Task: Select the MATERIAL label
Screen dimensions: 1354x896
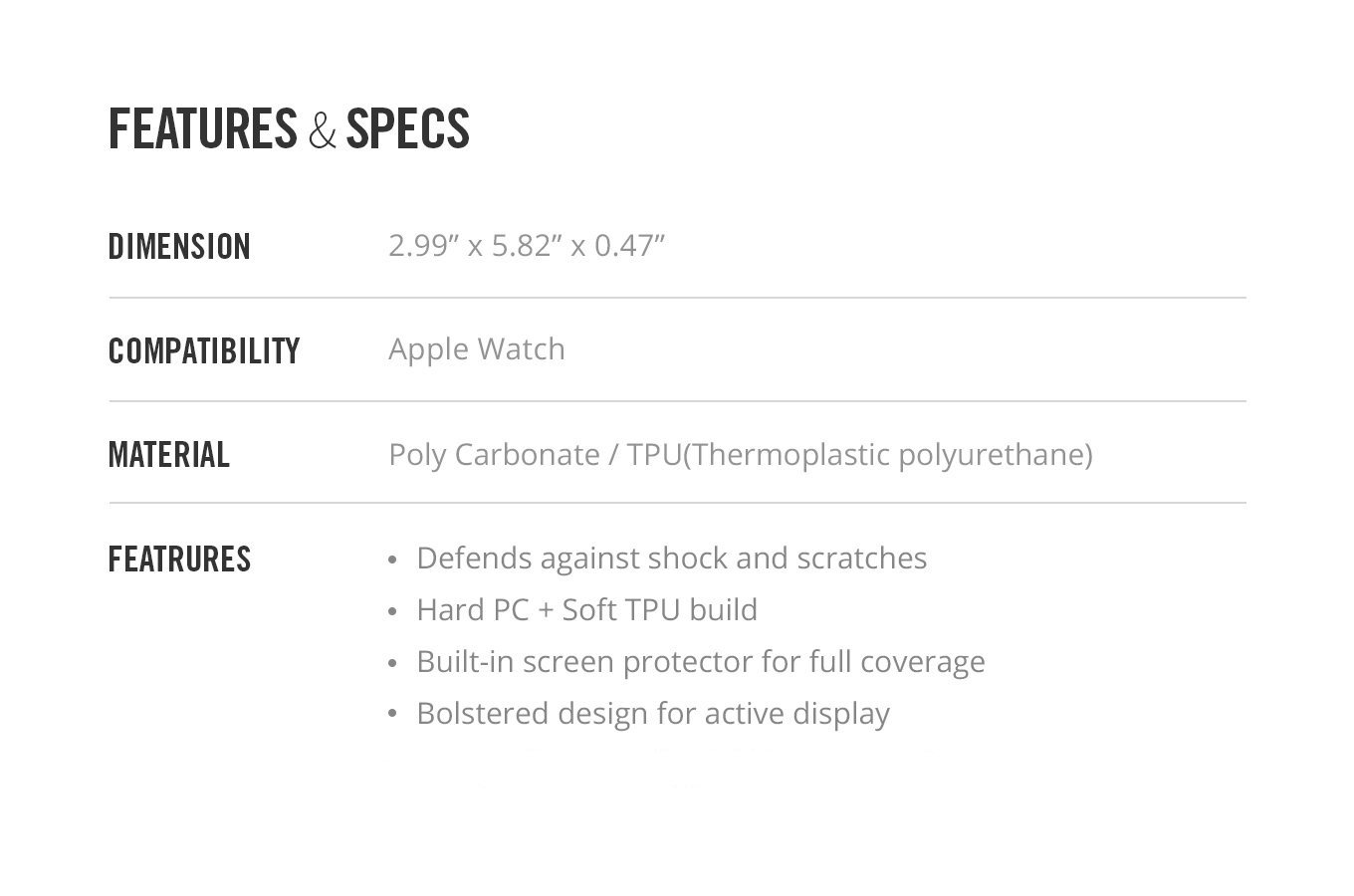Action: coord(169,455)
